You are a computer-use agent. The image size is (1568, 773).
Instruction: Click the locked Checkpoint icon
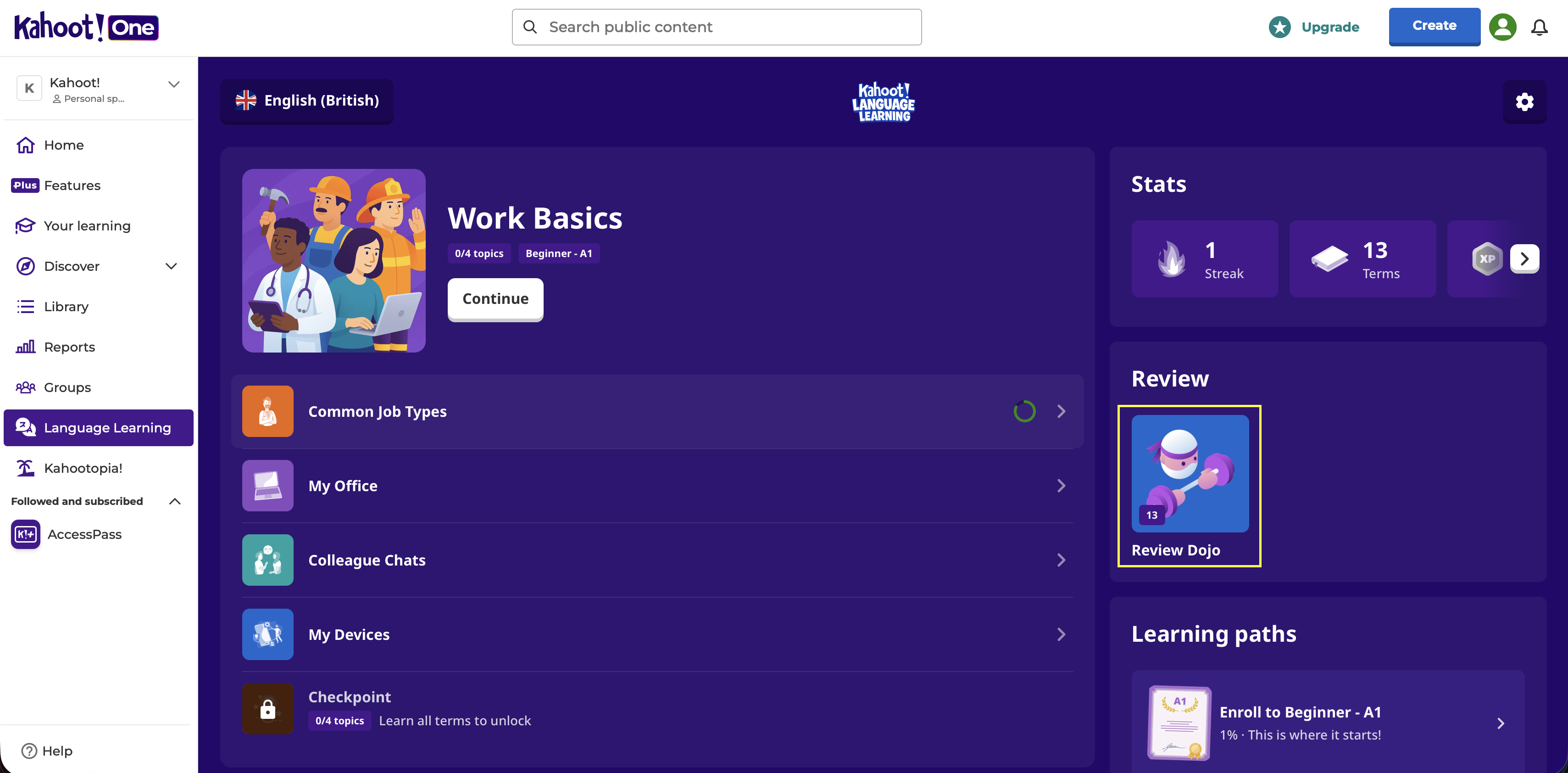268,708
